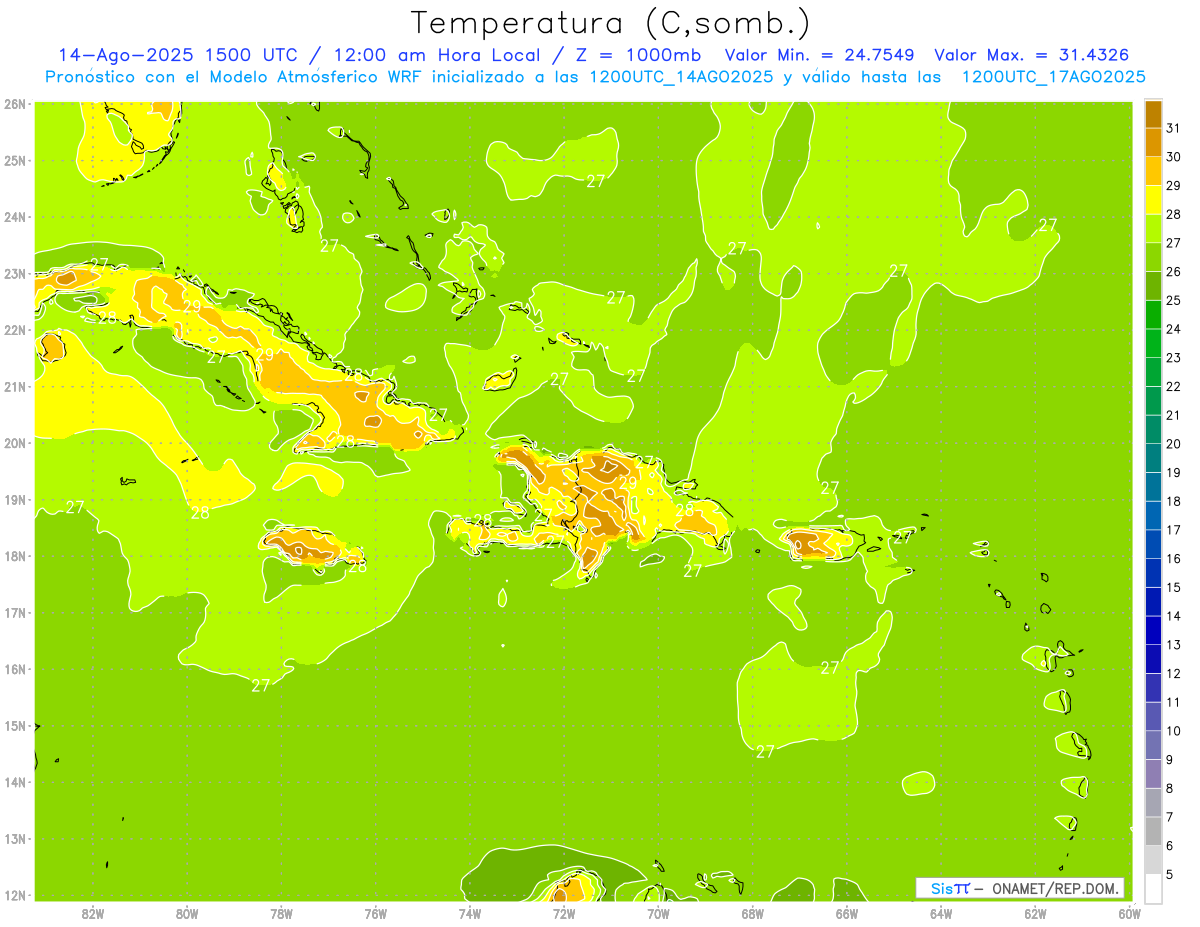Click longitude axis label 80W
This screenshot has height=927, width=1200.
coord(186,913)
